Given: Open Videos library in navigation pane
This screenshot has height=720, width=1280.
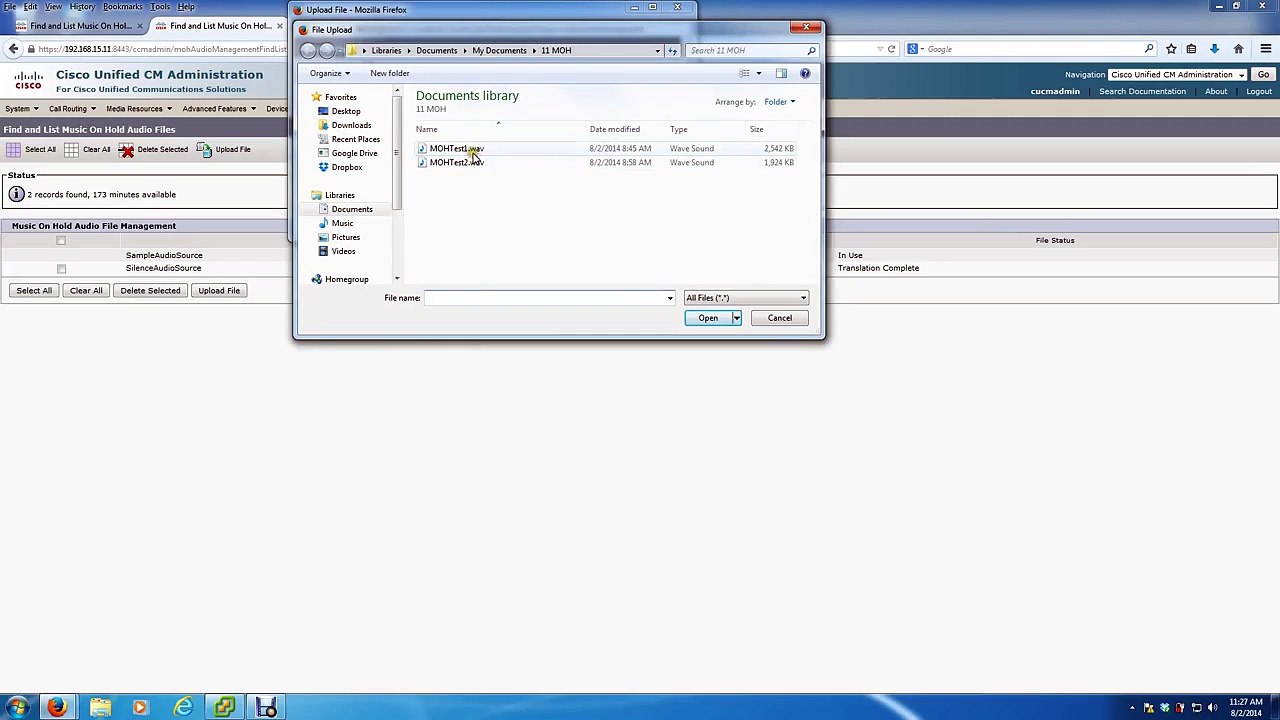Looking at the screenshot, I should [x=343, y=251].
